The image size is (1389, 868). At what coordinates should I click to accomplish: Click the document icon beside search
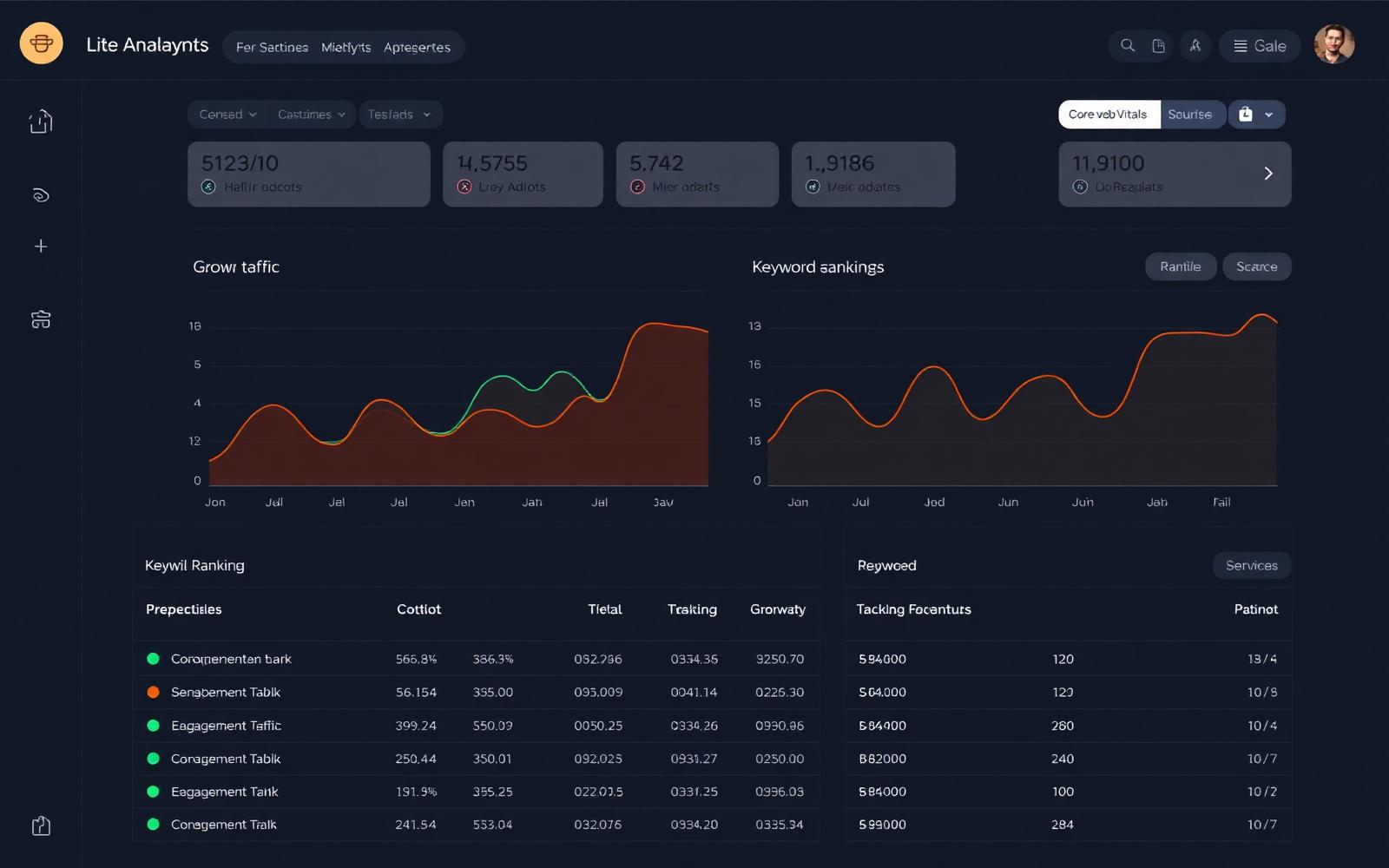[x=1158, y=46]
